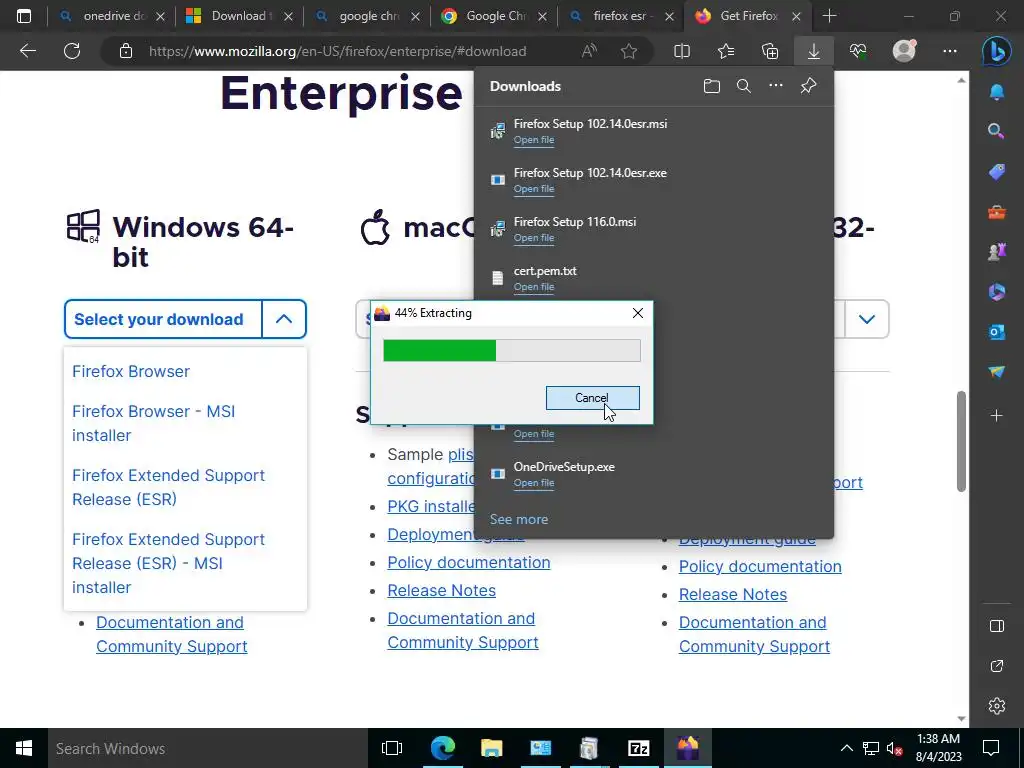This screenshot has height=768, width=1024.
Task: Open the Action Center notifications icon
Action: point(991,748)
